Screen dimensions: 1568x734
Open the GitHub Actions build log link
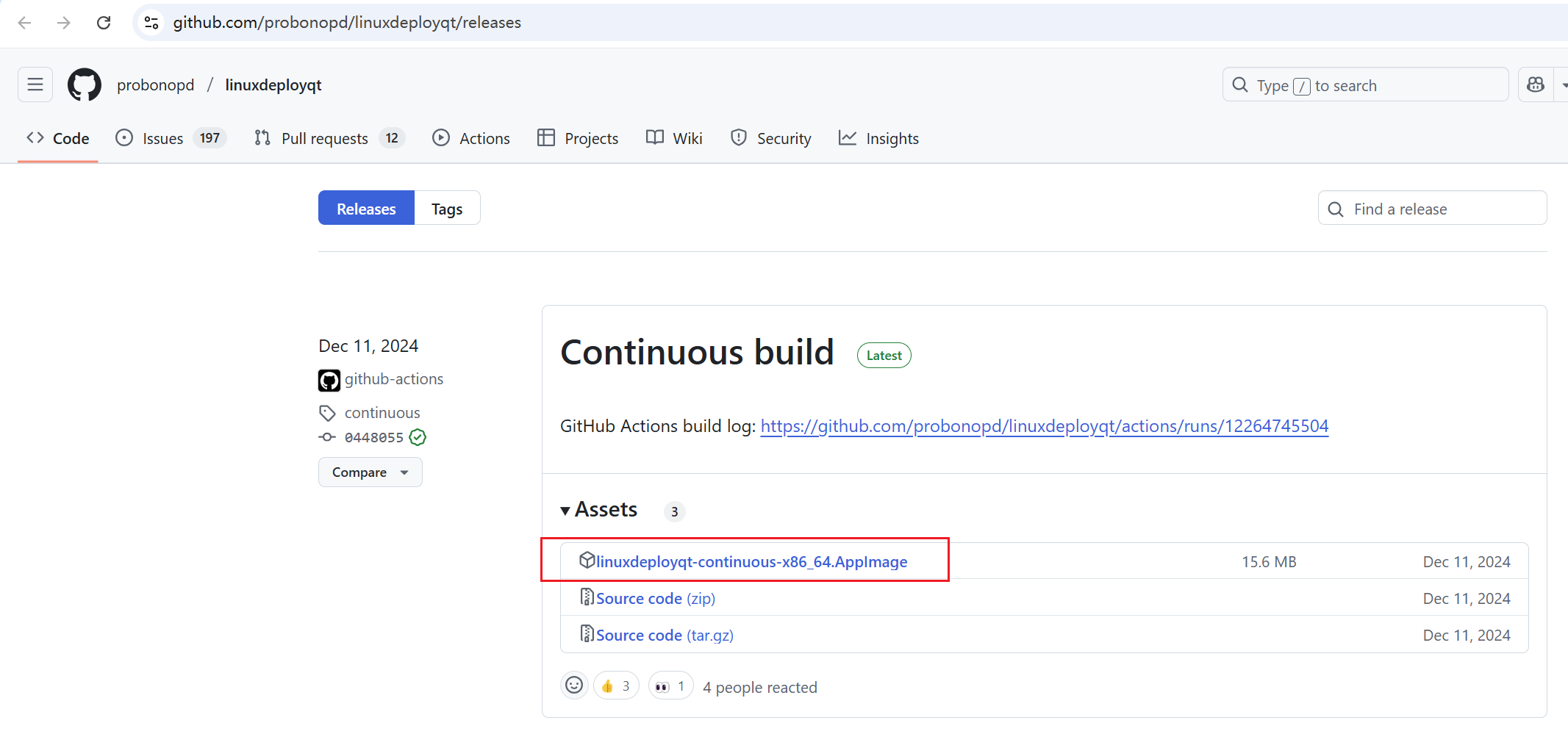(1045, 426)
